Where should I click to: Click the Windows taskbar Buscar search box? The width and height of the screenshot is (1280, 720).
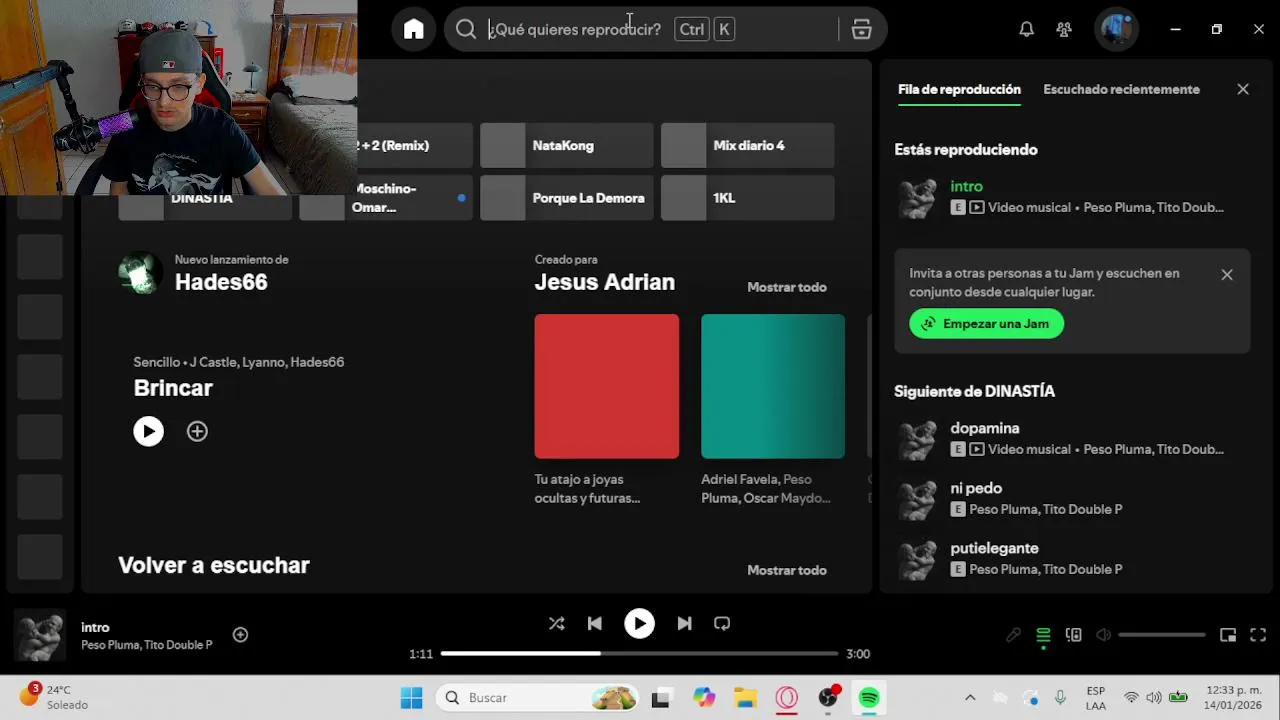538,698
